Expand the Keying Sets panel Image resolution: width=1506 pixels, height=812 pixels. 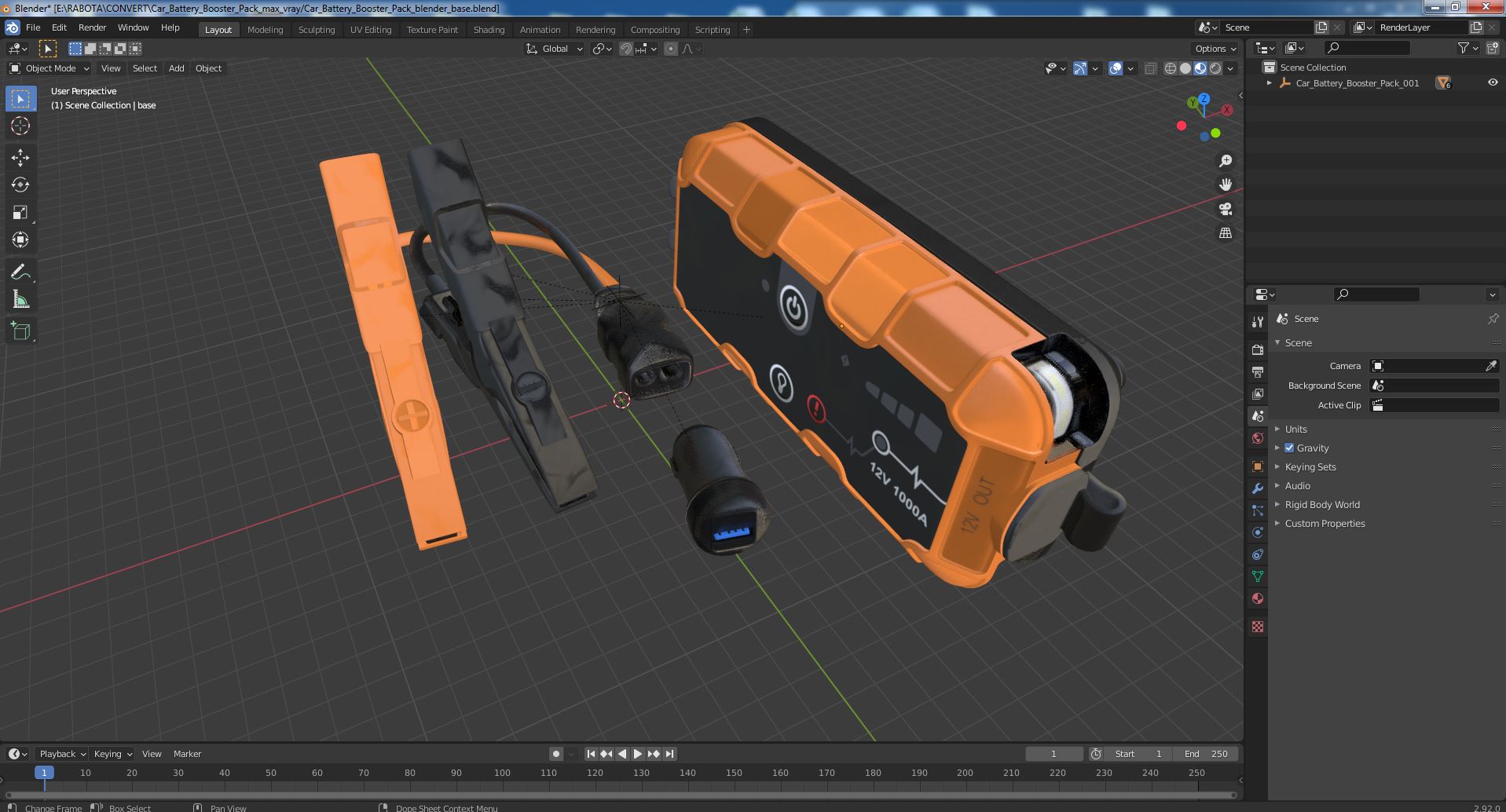[x=1310, y=466]
